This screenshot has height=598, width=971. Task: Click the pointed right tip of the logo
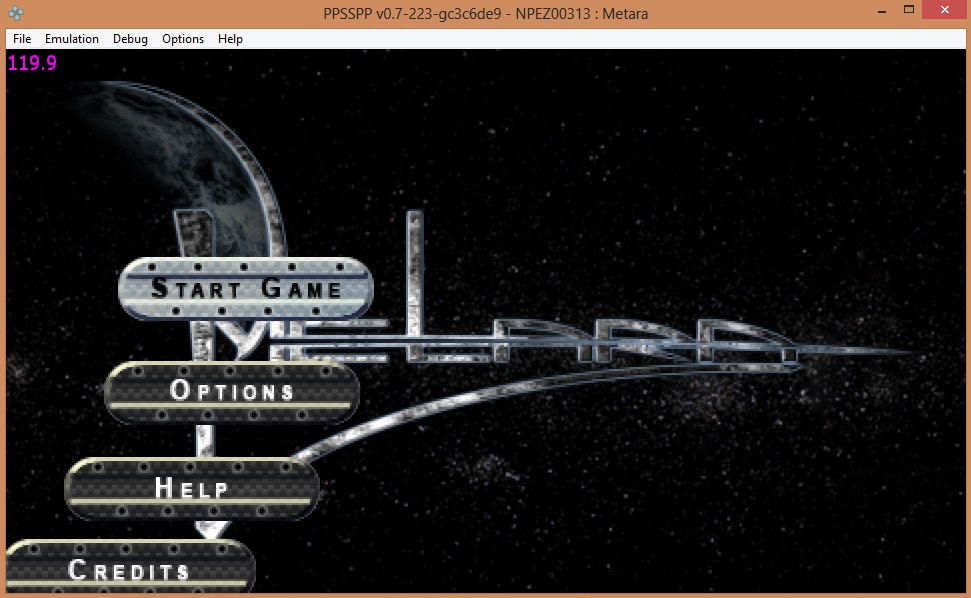[x=900, y=352]
